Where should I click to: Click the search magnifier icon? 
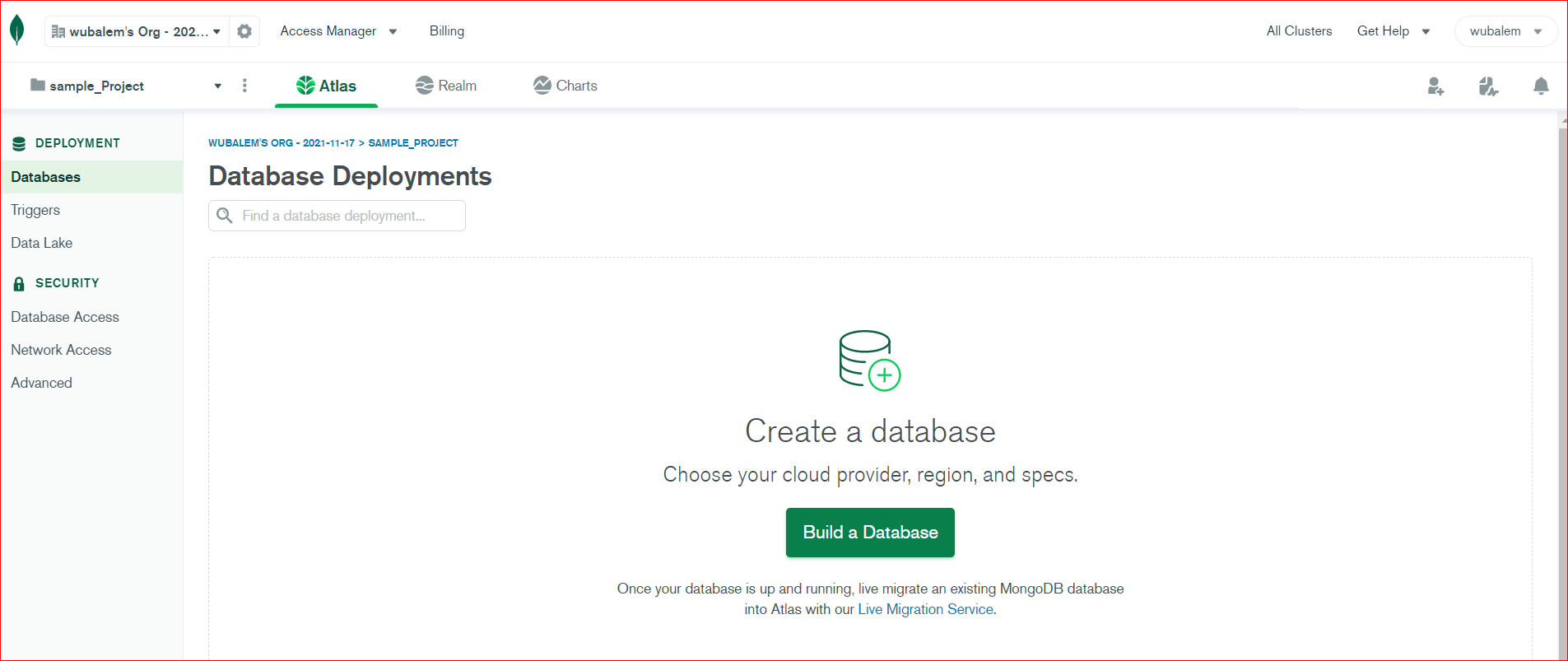click(224, 216)
